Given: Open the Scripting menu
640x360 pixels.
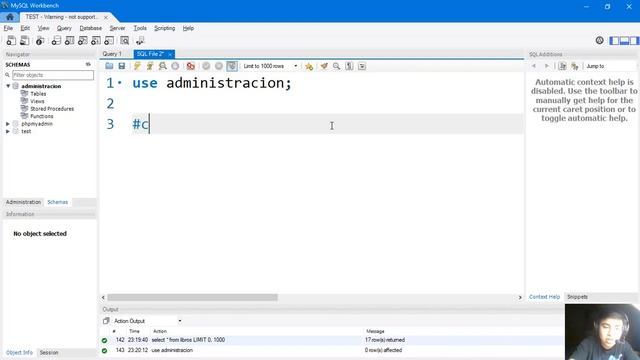Looking at the screenshot, I should 164,28.
